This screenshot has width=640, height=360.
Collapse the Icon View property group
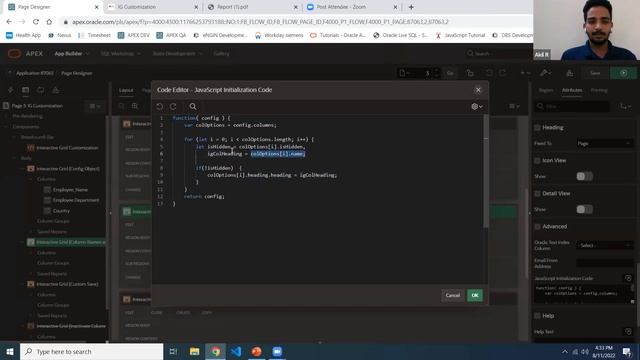(x=538, y=161)
